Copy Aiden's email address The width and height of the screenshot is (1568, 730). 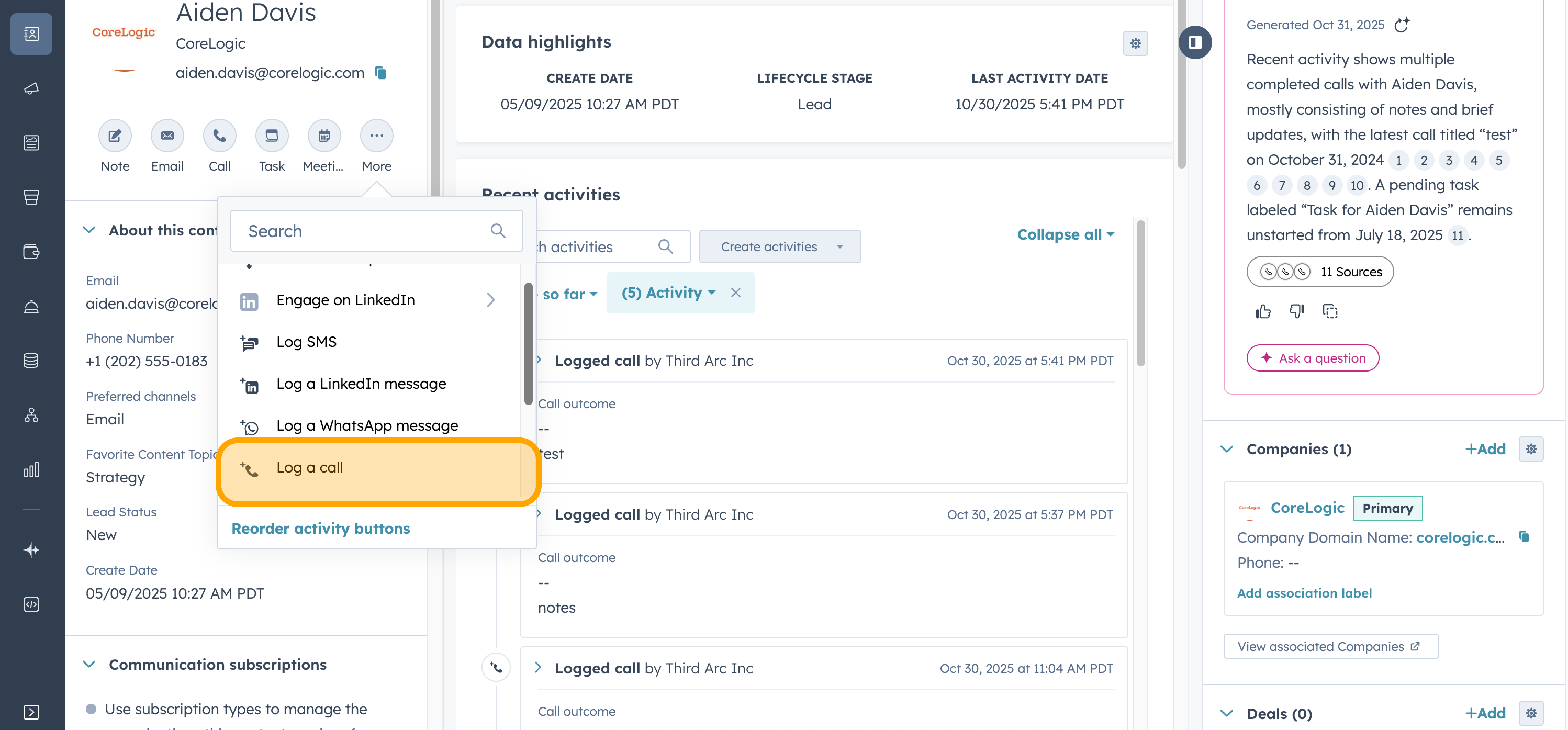pyautogui.click(x=380, y=72)
